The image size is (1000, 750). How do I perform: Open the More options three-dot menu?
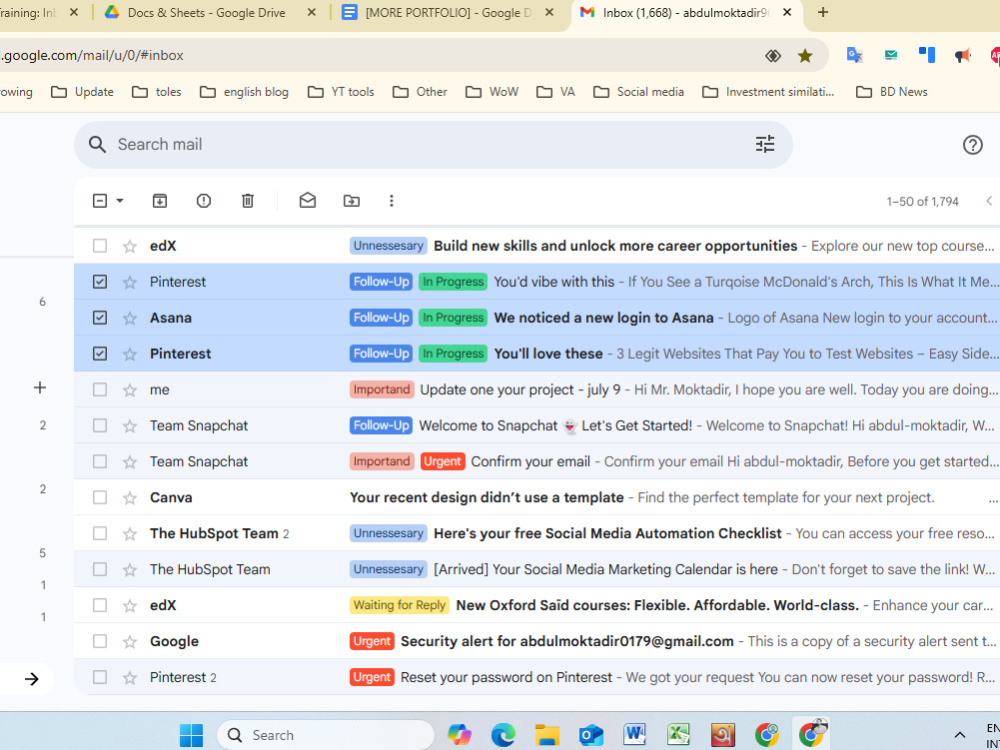pos(392,201)
